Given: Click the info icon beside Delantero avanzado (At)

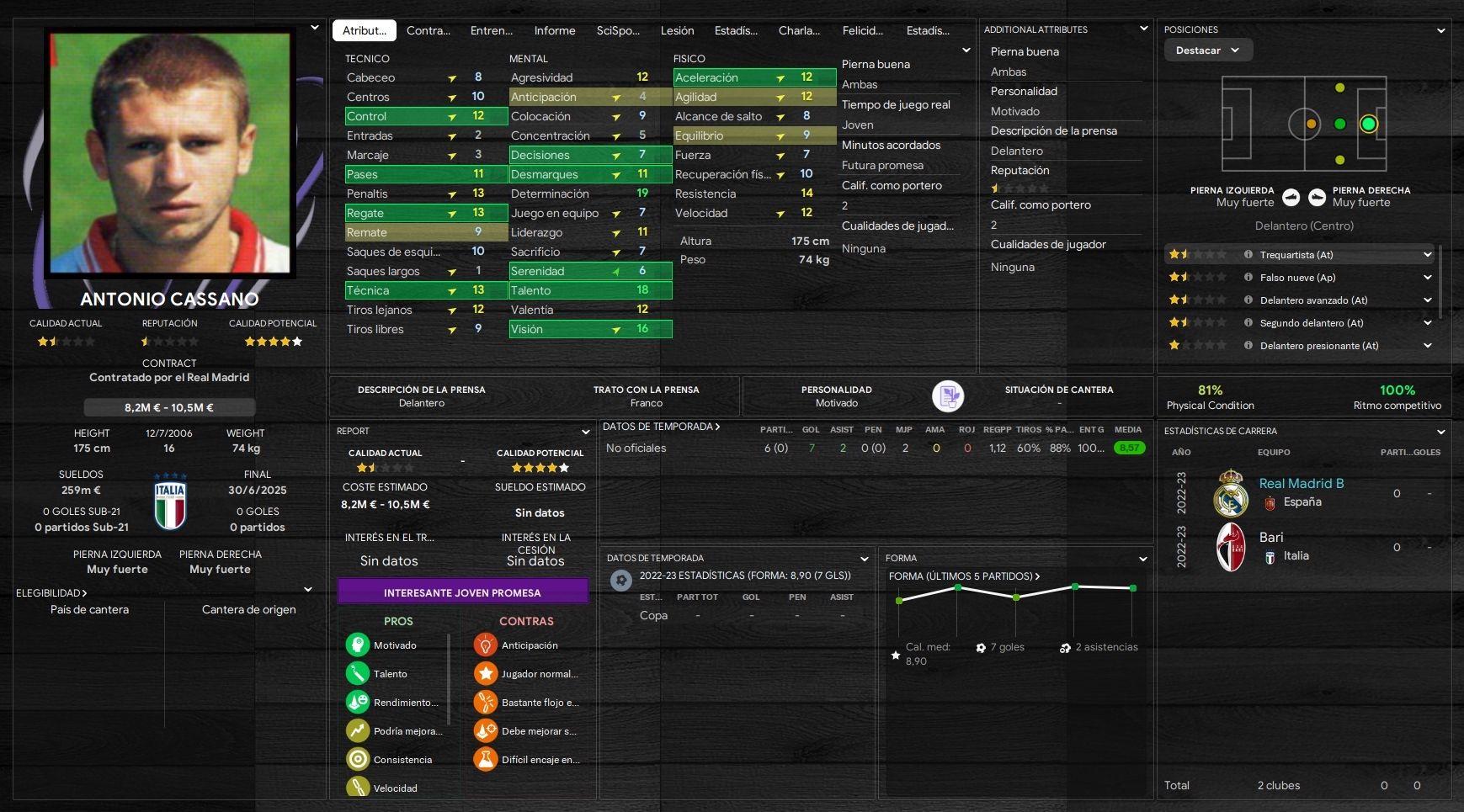Looking at the screenshot, I should (x=1248, y=300).
